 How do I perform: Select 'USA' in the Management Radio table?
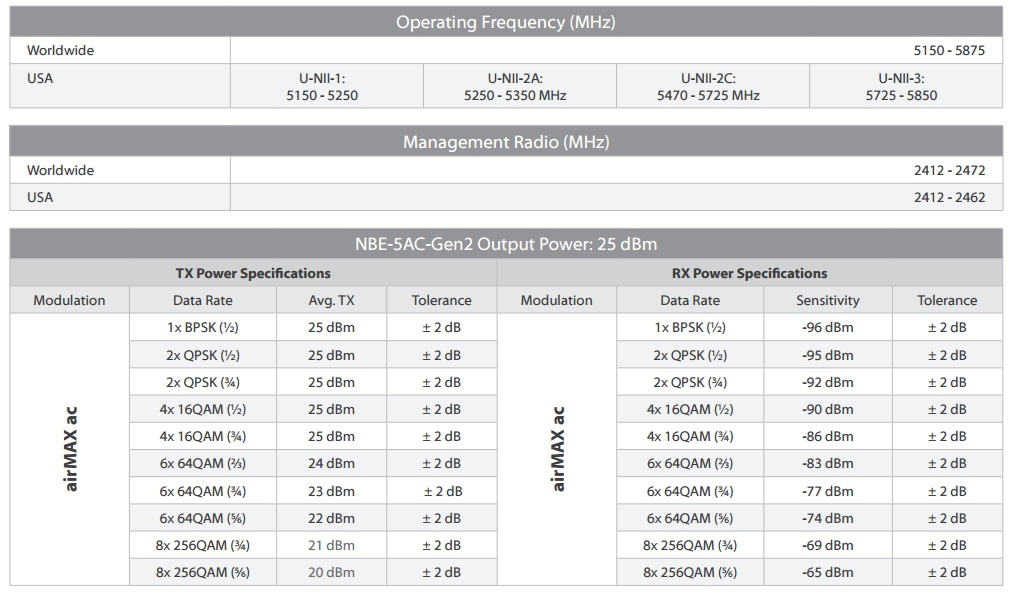point(40,197)
